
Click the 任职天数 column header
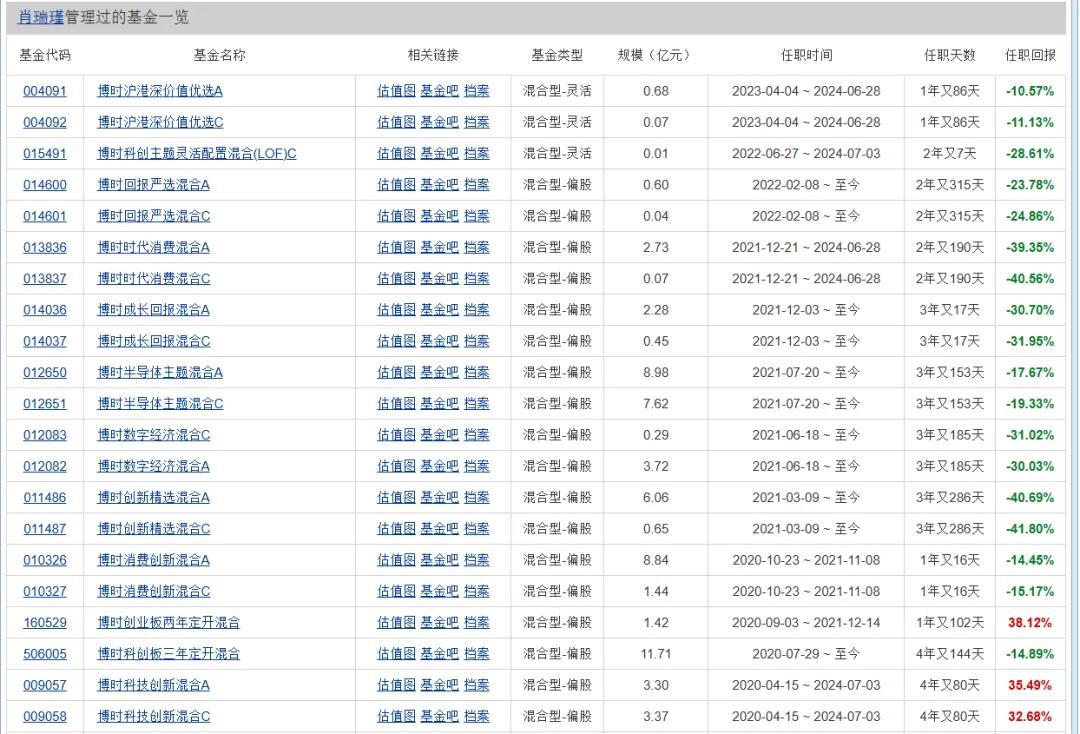click(x=950, y=55)
